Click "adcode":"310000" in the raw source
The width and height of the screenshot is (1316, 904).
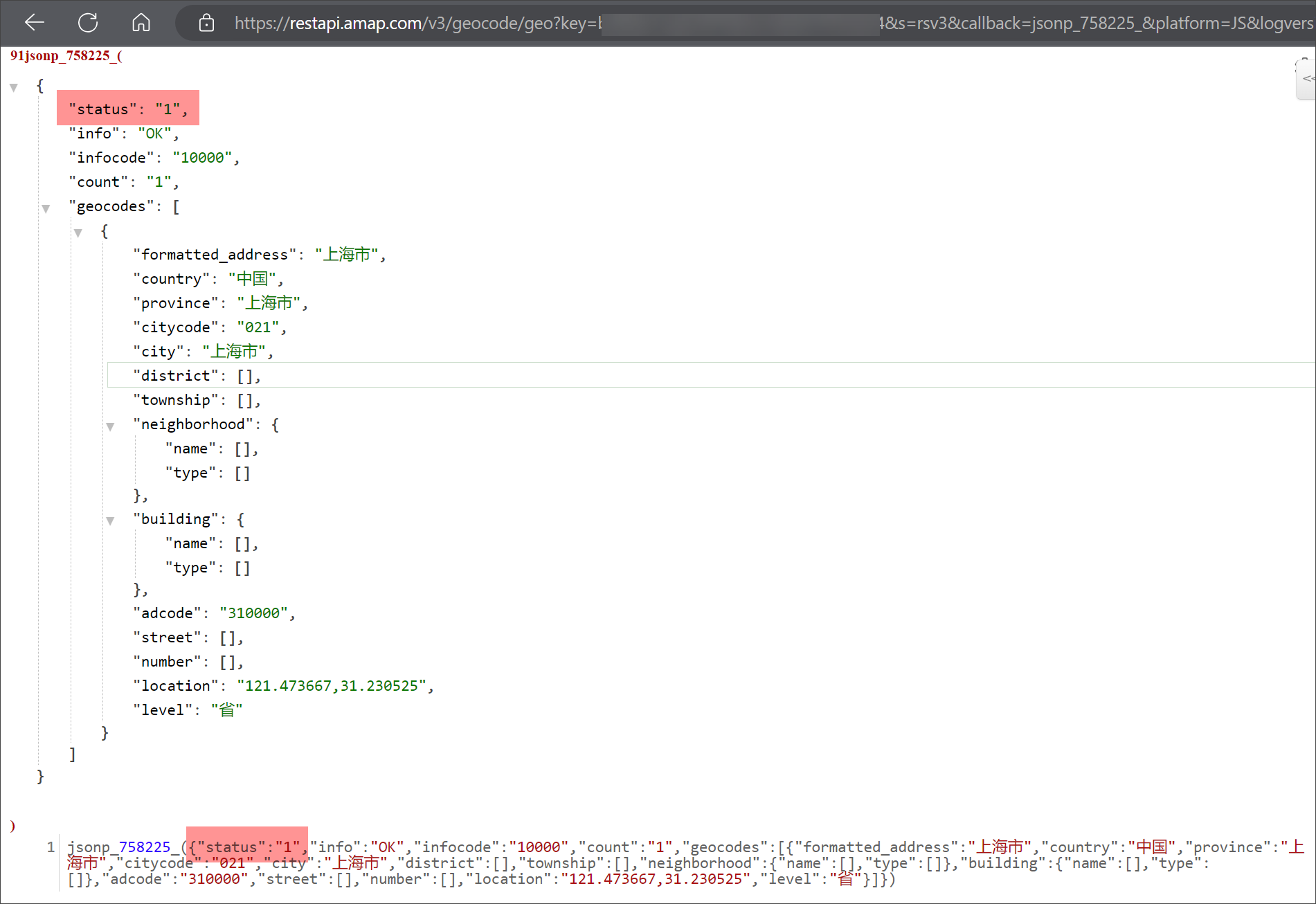click(x=176, y=879)
